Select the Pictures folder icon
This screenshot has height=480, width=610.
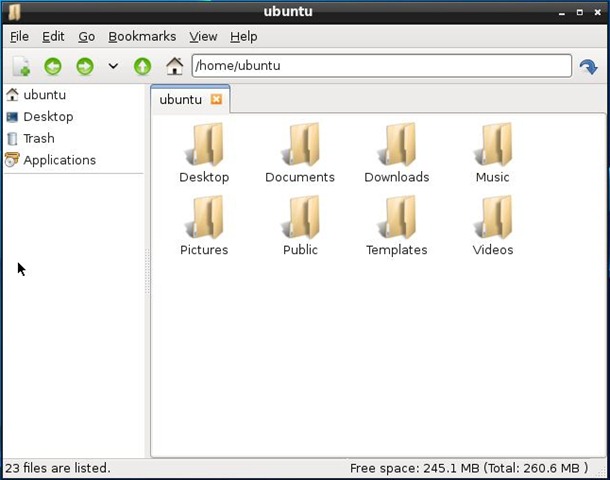pos(204,217)
